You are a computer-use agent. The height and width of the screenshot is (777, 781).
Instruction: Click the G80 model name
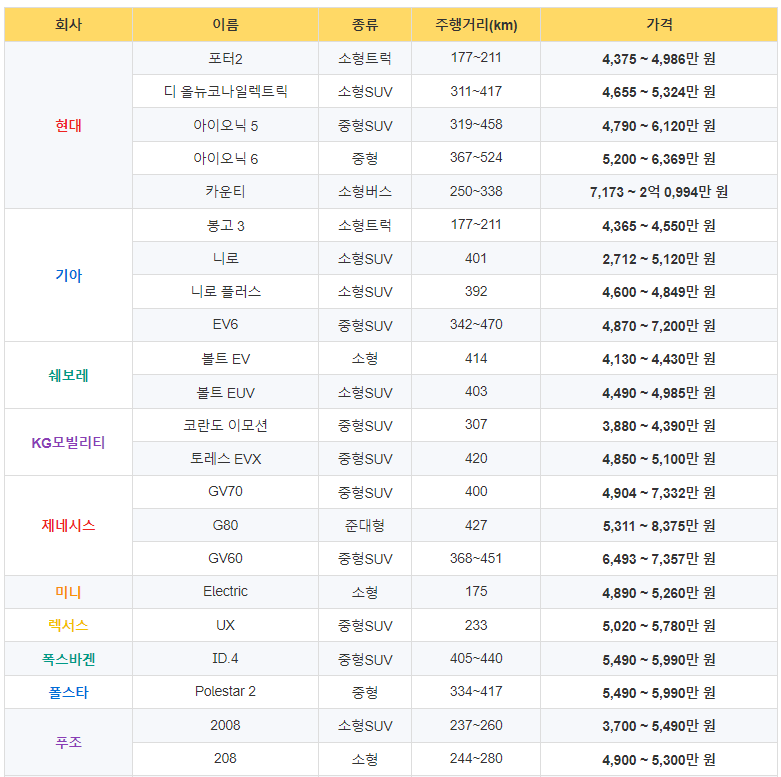point(225,525)
